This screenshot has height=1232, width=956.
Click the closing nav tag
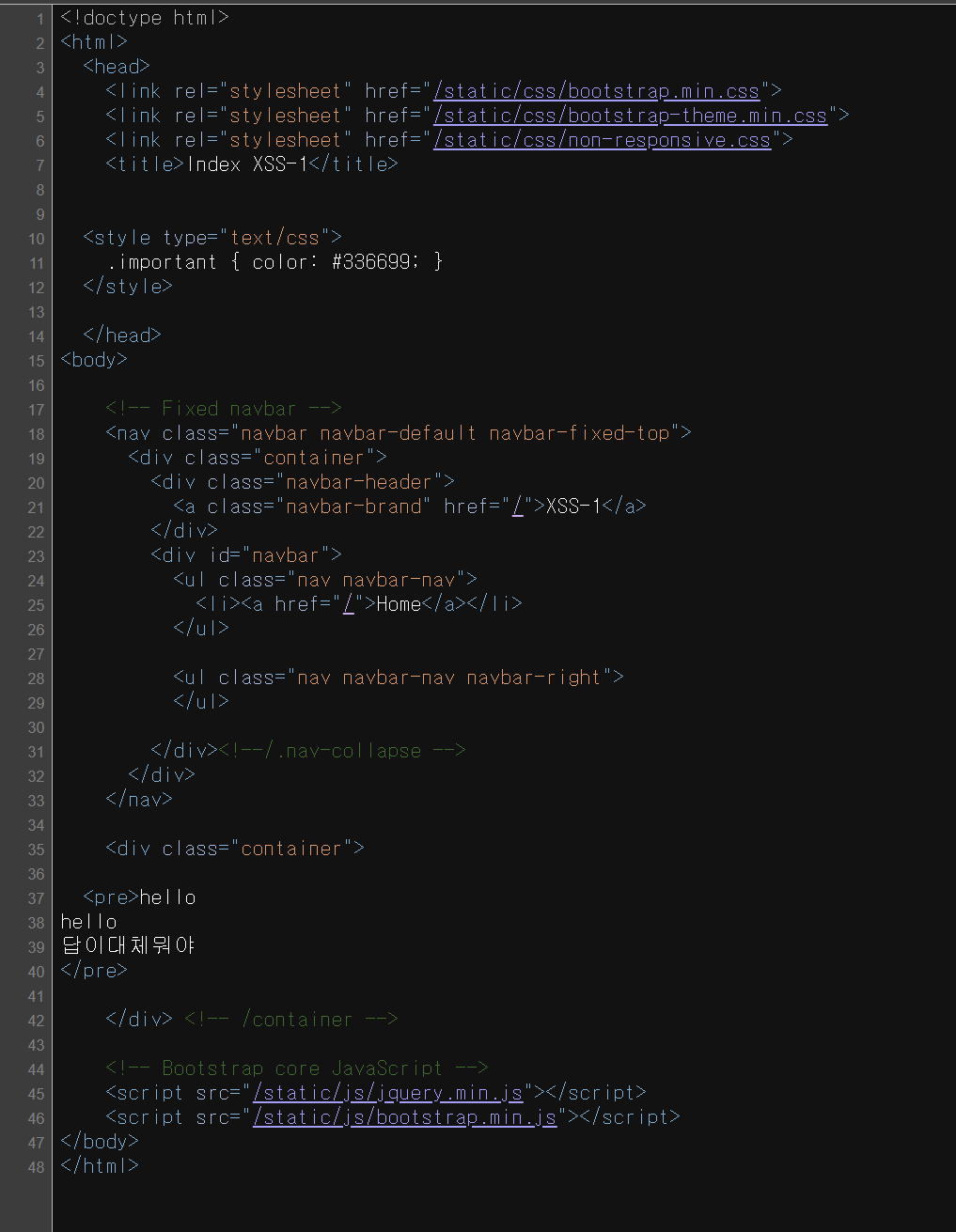(139, 800)
